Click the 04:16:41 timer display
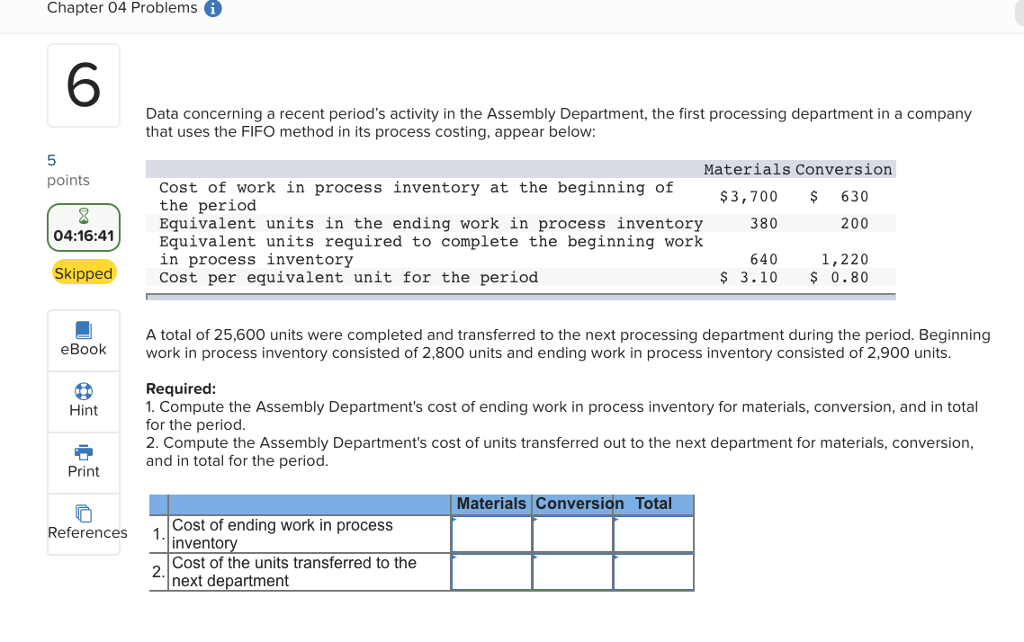 (x=83, y=237)
